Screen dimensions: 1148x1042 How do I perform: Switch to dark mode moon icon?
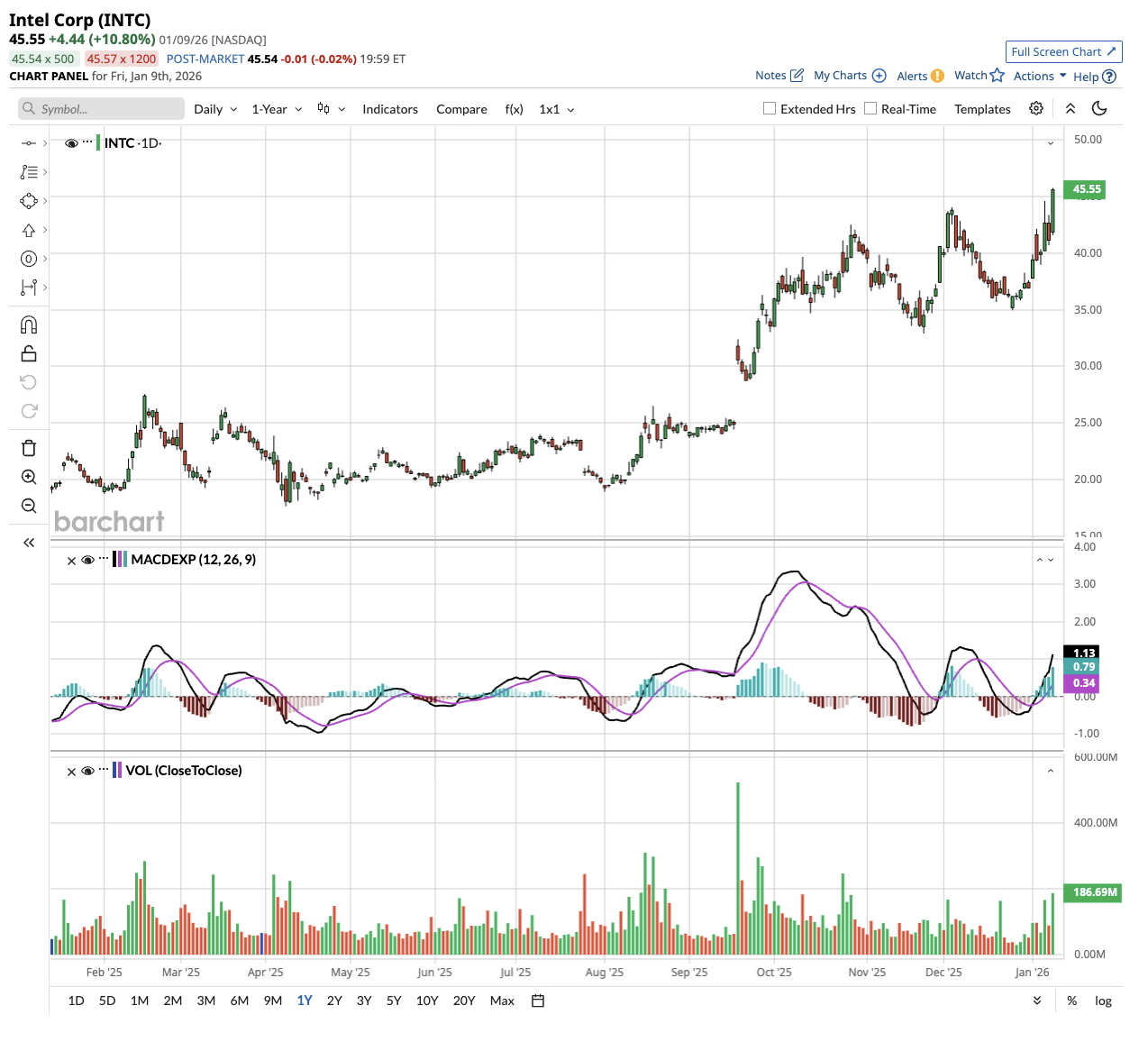1099,108
